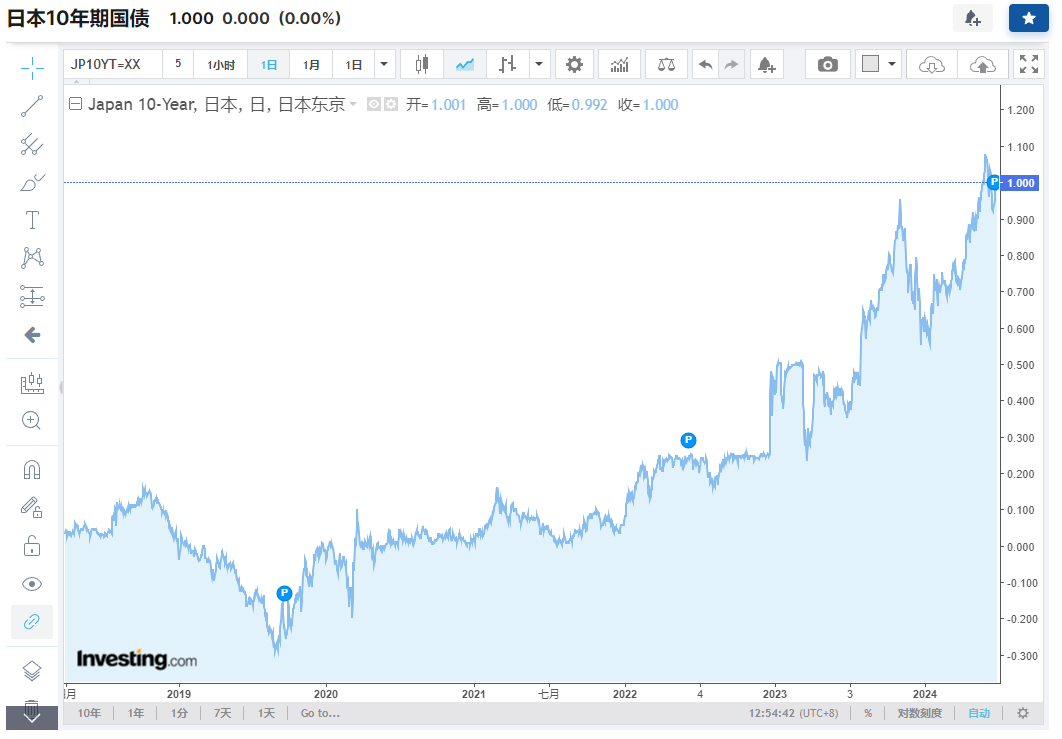This screenshot has height=739, width=1062.
Task: Select the magnet snap tool
Action: point(32,469)
